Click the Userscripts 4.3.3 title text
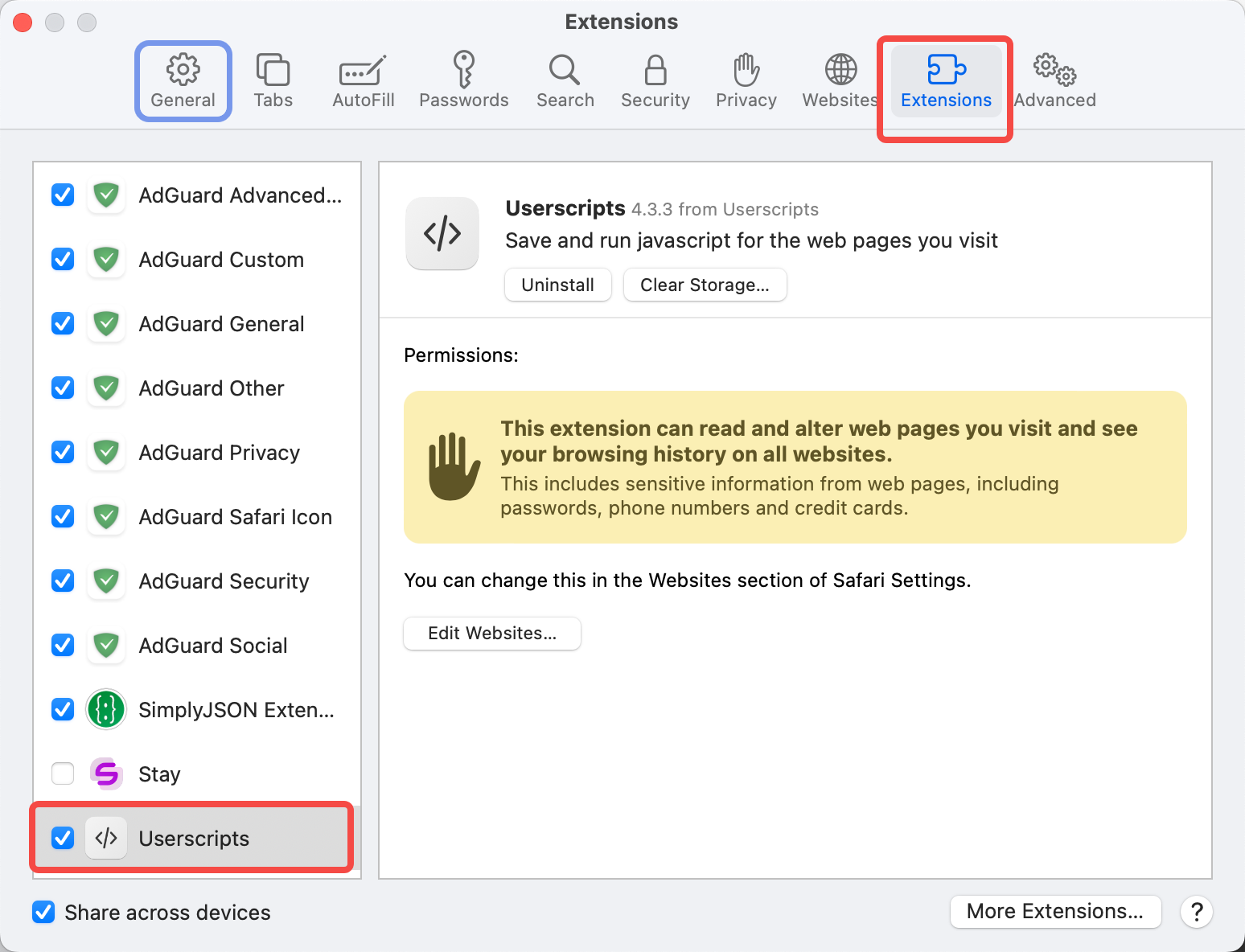The width and height of the screenshot is (1245, 952). coord(662,208)
